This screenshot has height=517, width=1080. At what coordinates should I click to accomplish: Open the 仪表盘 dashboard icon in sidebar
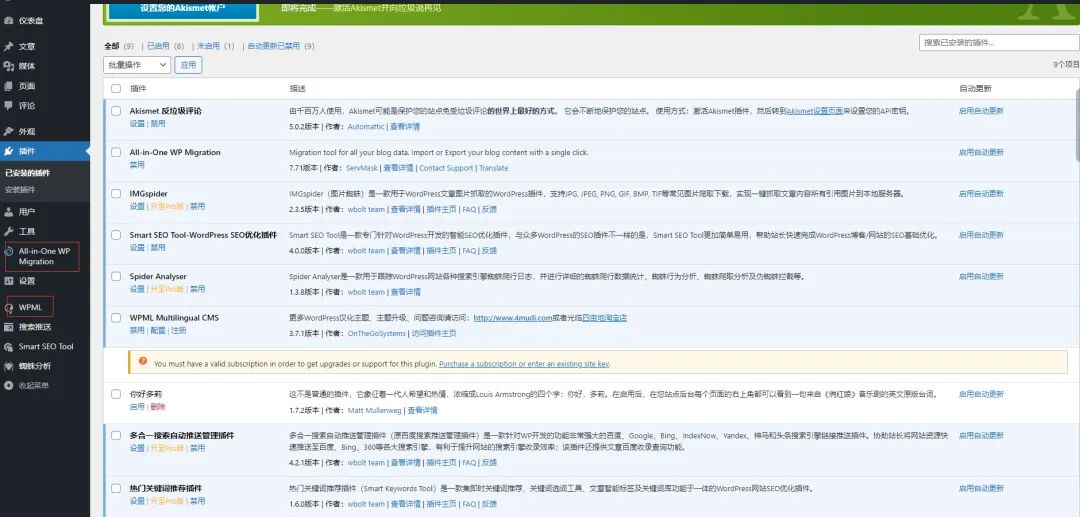8,21
